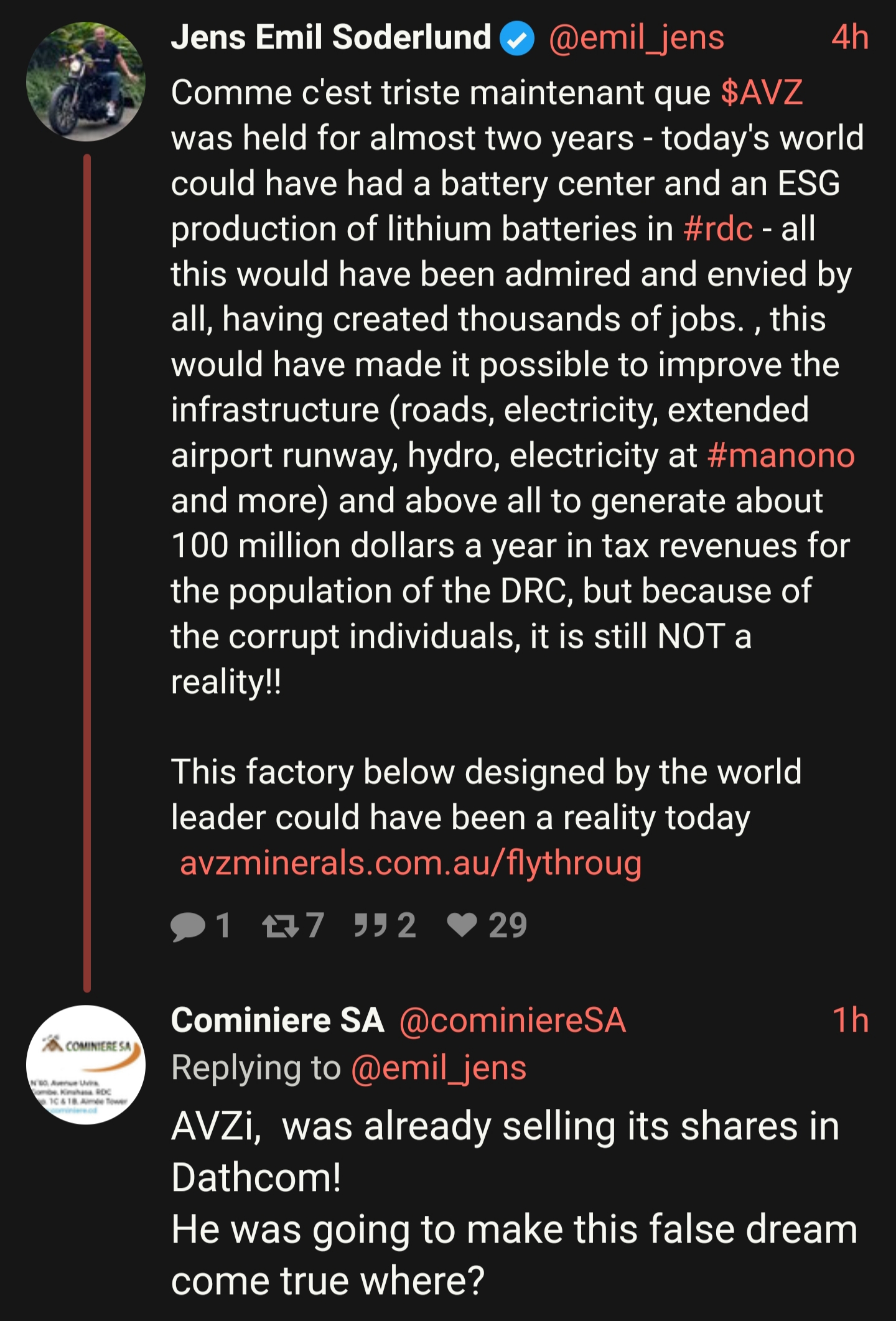Tap the retweet arrows icon

click(280, 926)
